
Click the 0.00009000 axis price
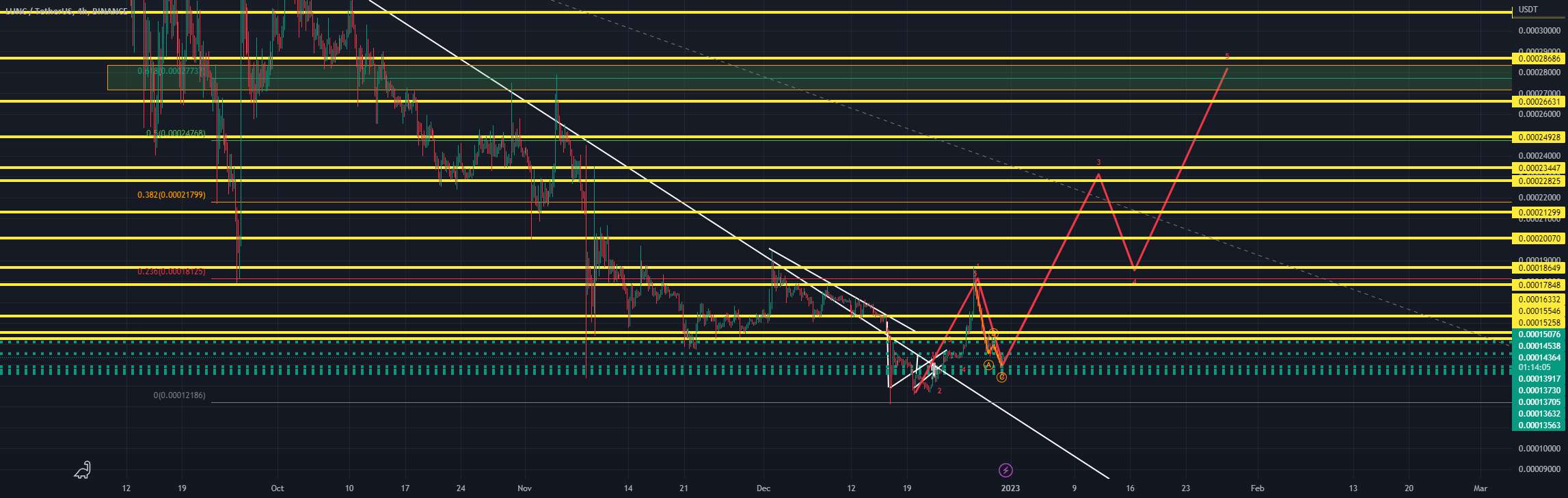coord(1538,469)
